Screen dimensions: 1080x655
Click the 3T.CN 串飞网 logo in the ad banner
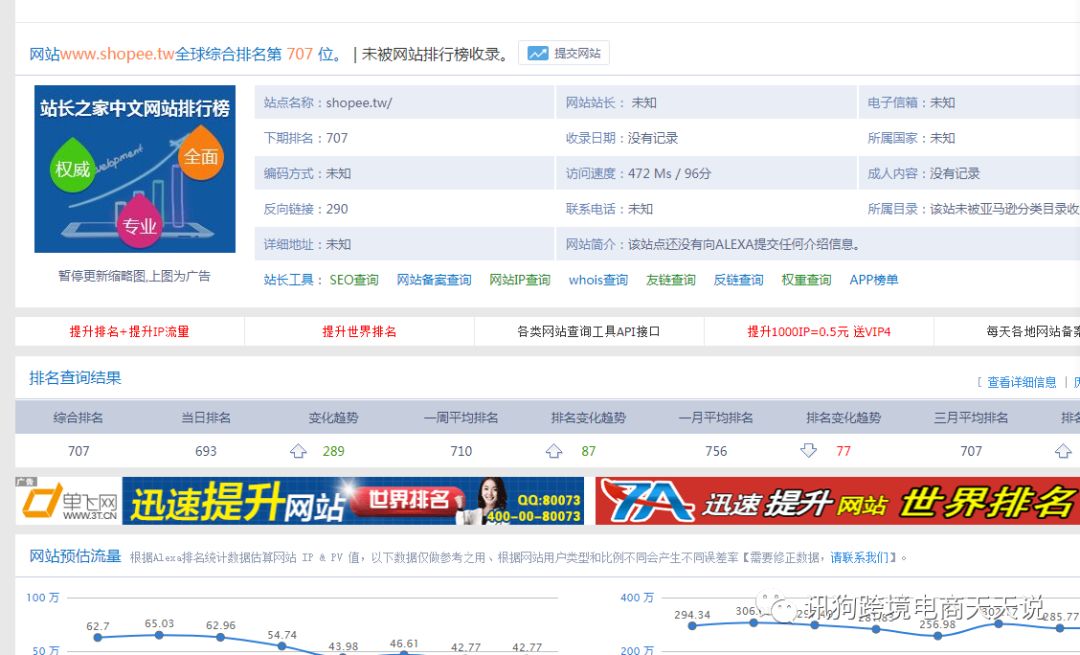[69, 501]
